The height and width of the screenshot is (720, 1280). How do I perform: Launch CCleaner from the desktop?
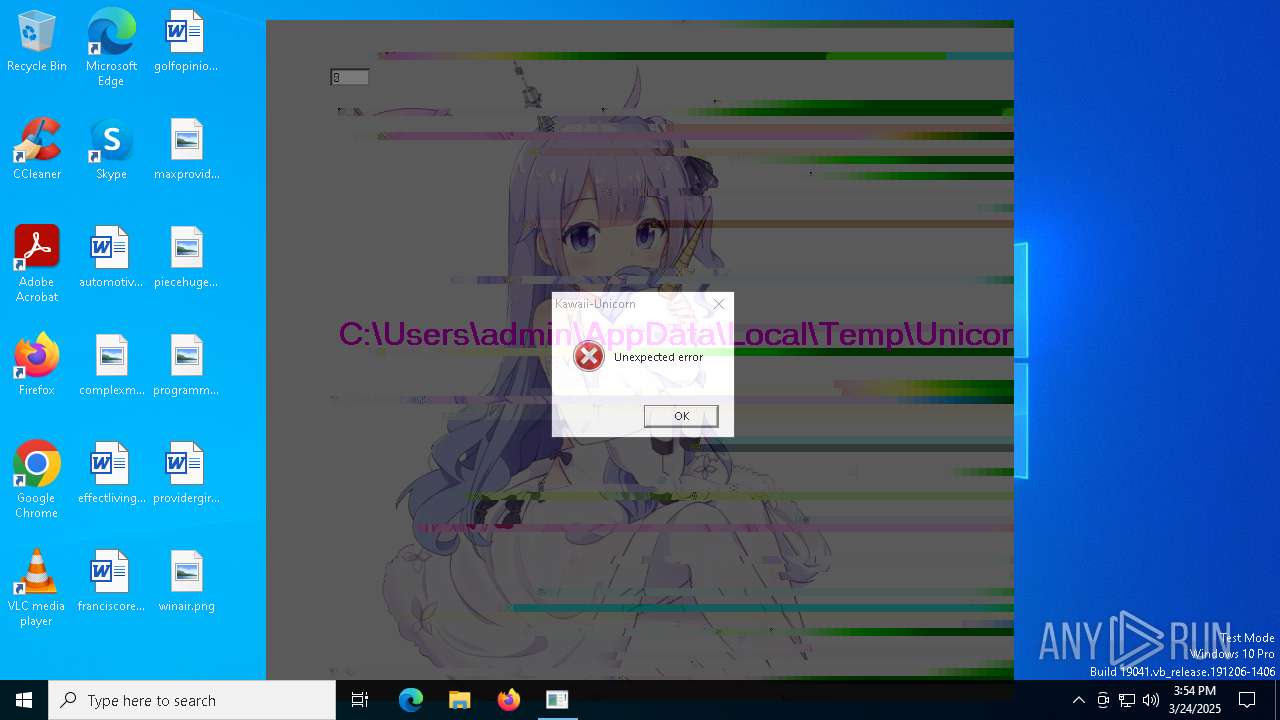click(x=37, y=150)
